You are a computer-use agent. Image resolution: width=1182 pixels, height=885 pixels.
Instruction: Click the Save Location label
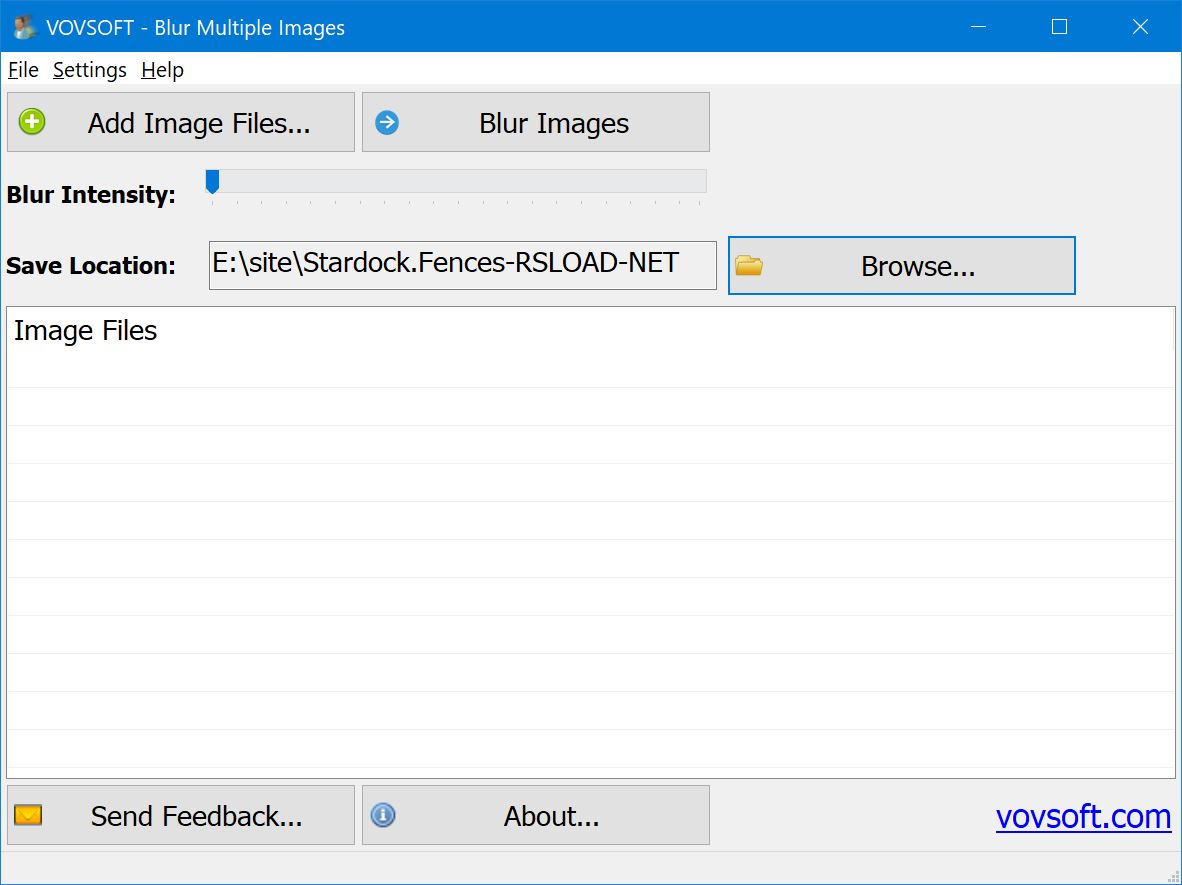pos(90,265)
